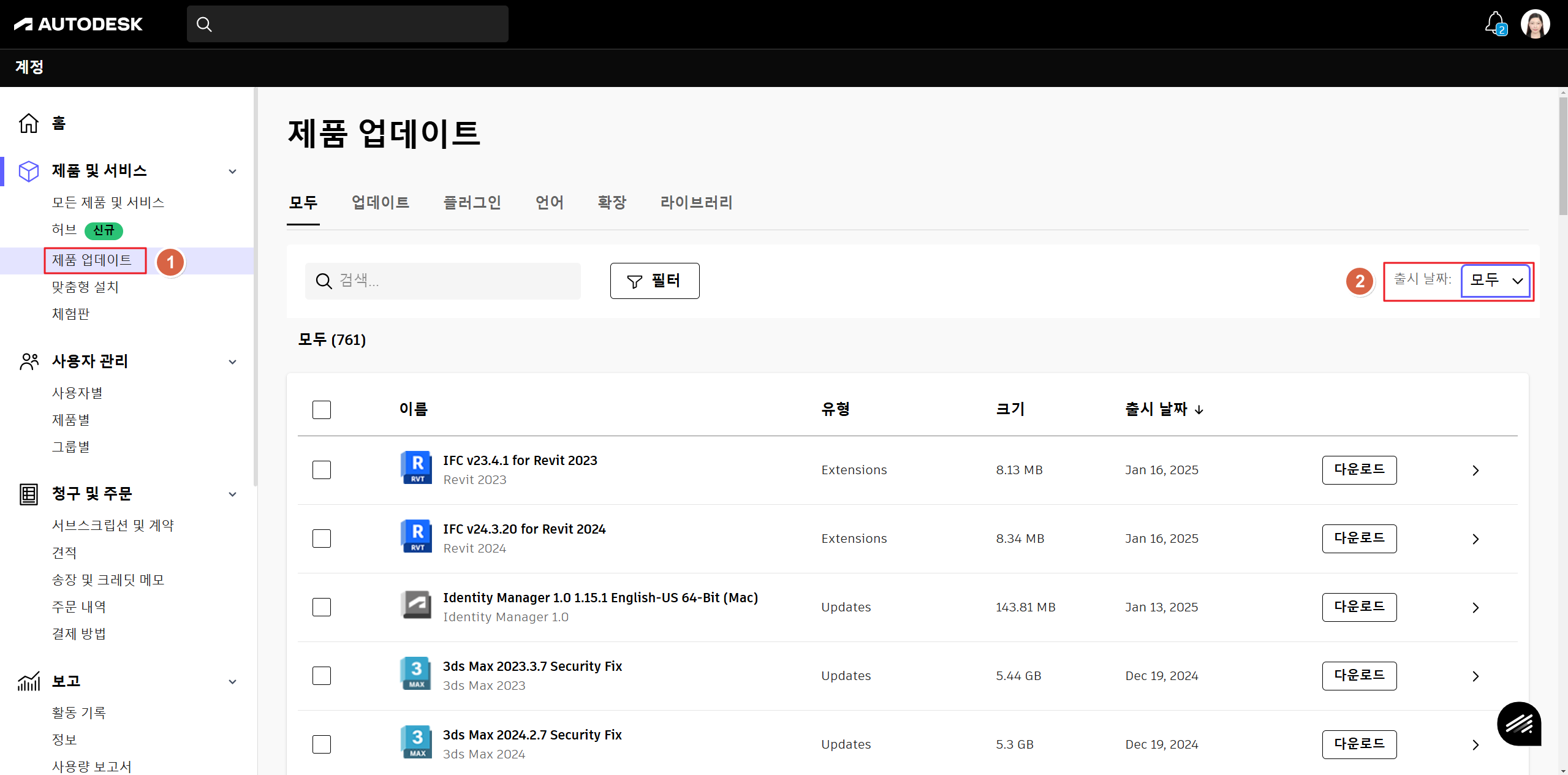Toggle the select-all checkbox in table header
This screenshot has height=775, width=1568.
(322, 410)
